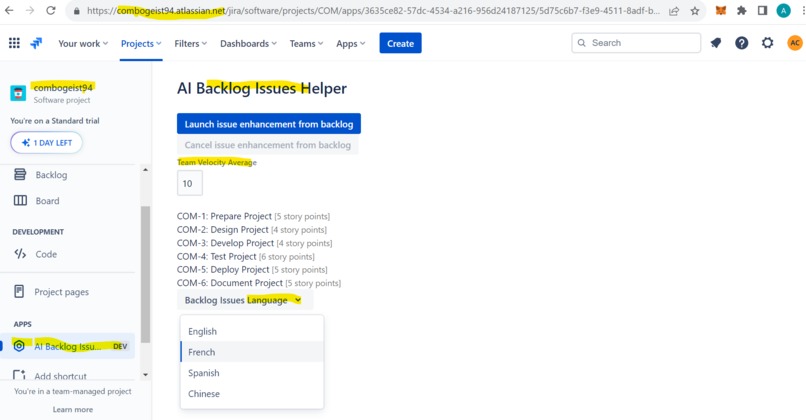Click the combogeist94 project avatar icon
The width and height of the screenshot is (806, 420).
point(18,93)
